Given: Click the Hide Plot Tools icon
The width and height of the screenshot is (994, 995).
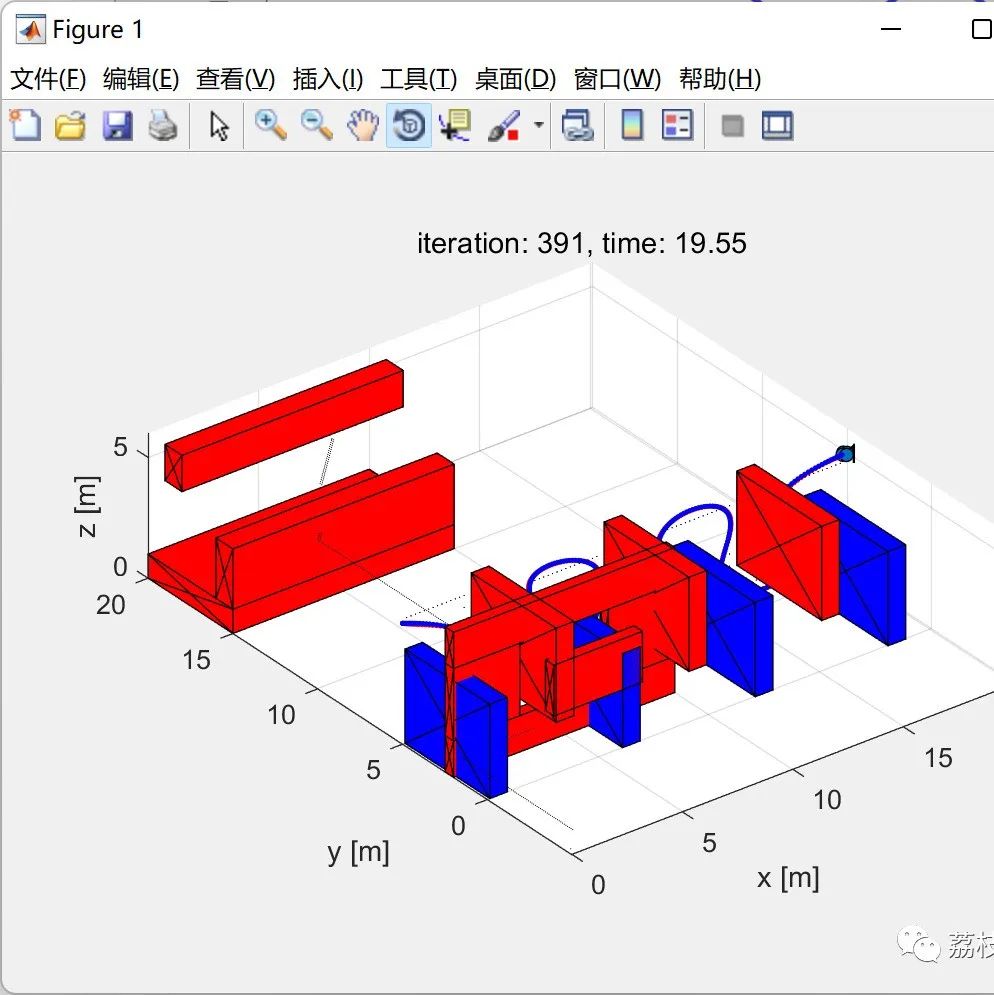Looking at the screenshot, I should pyautogui.click(x=732, y=126).
